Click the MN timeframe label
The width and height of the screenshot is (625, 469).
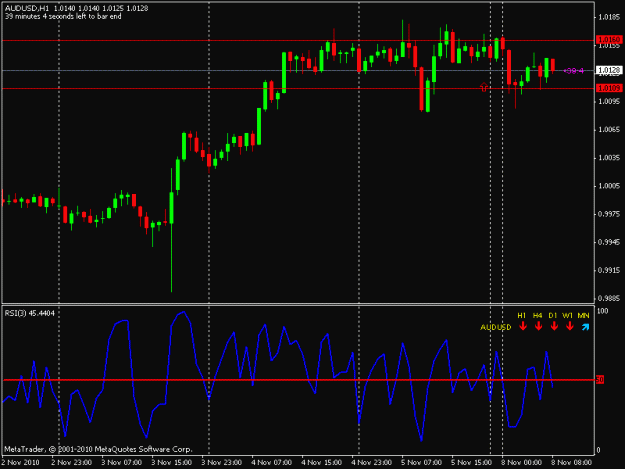[584, 316]
